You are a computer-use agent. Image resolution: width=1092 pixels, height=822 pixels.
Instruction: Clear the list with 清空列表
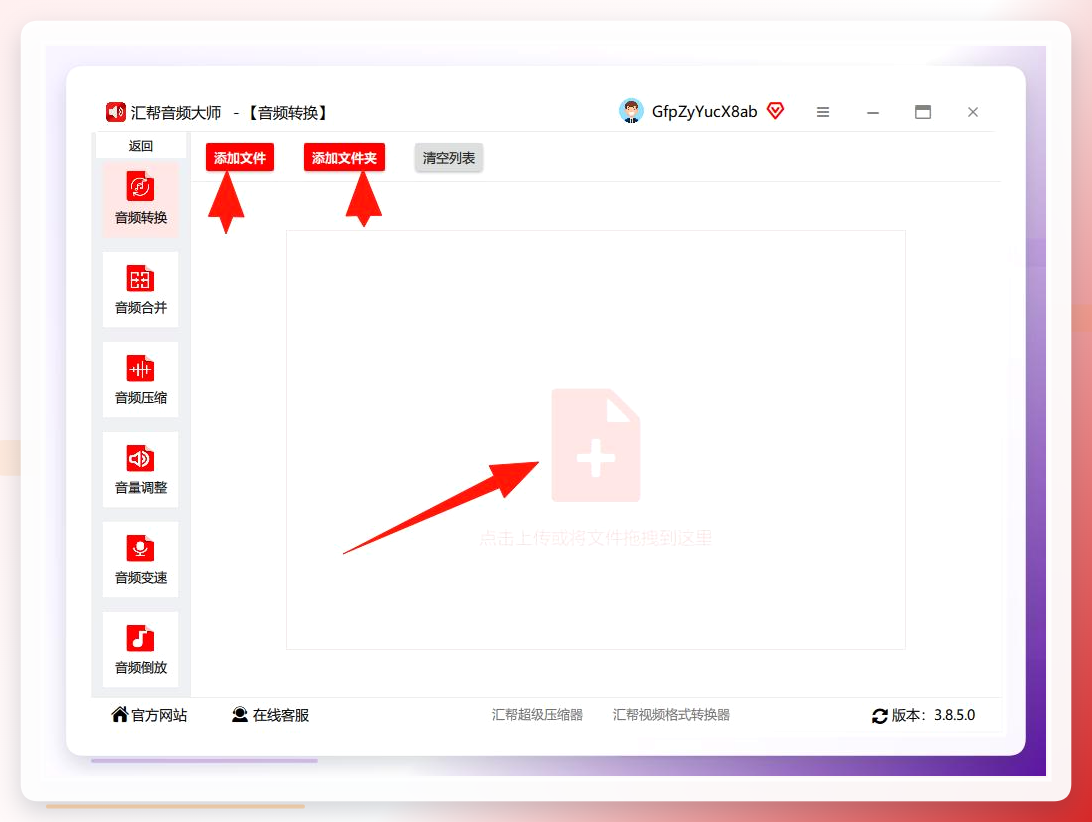448,157
